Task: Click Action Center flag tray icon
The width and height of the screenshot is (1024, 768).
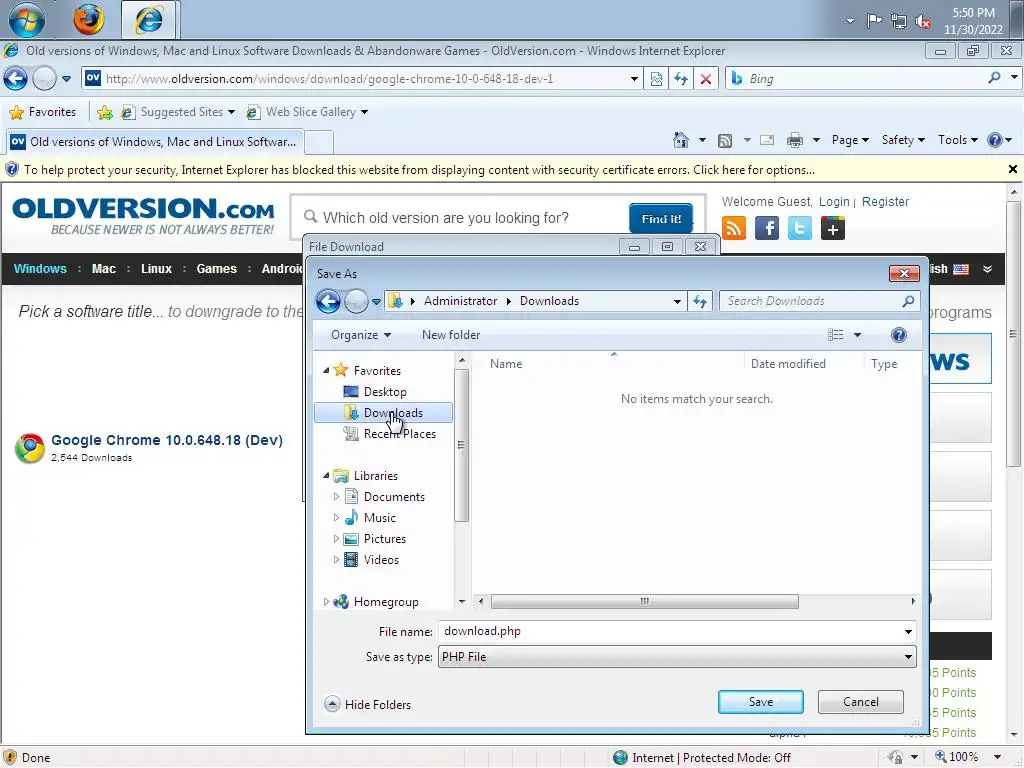Action: [x=874, y=21]
